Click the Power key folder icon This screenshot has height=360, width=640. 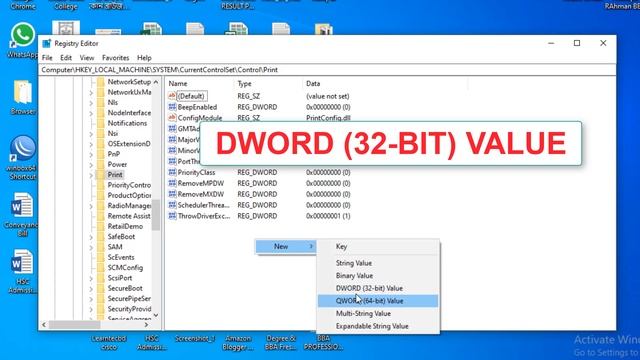tap(101, 164)
